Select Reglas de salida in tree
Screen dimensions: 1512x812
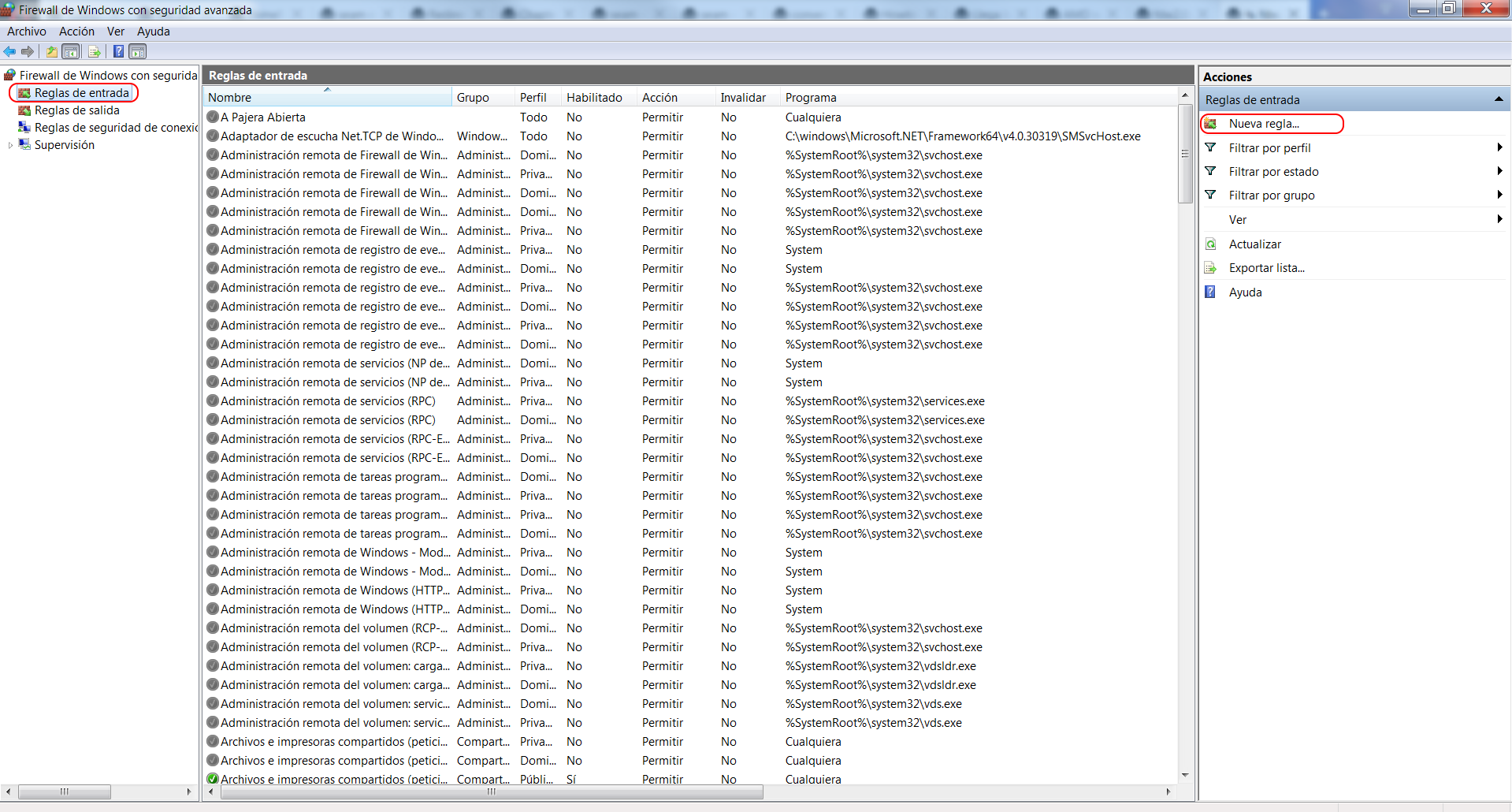76,110
